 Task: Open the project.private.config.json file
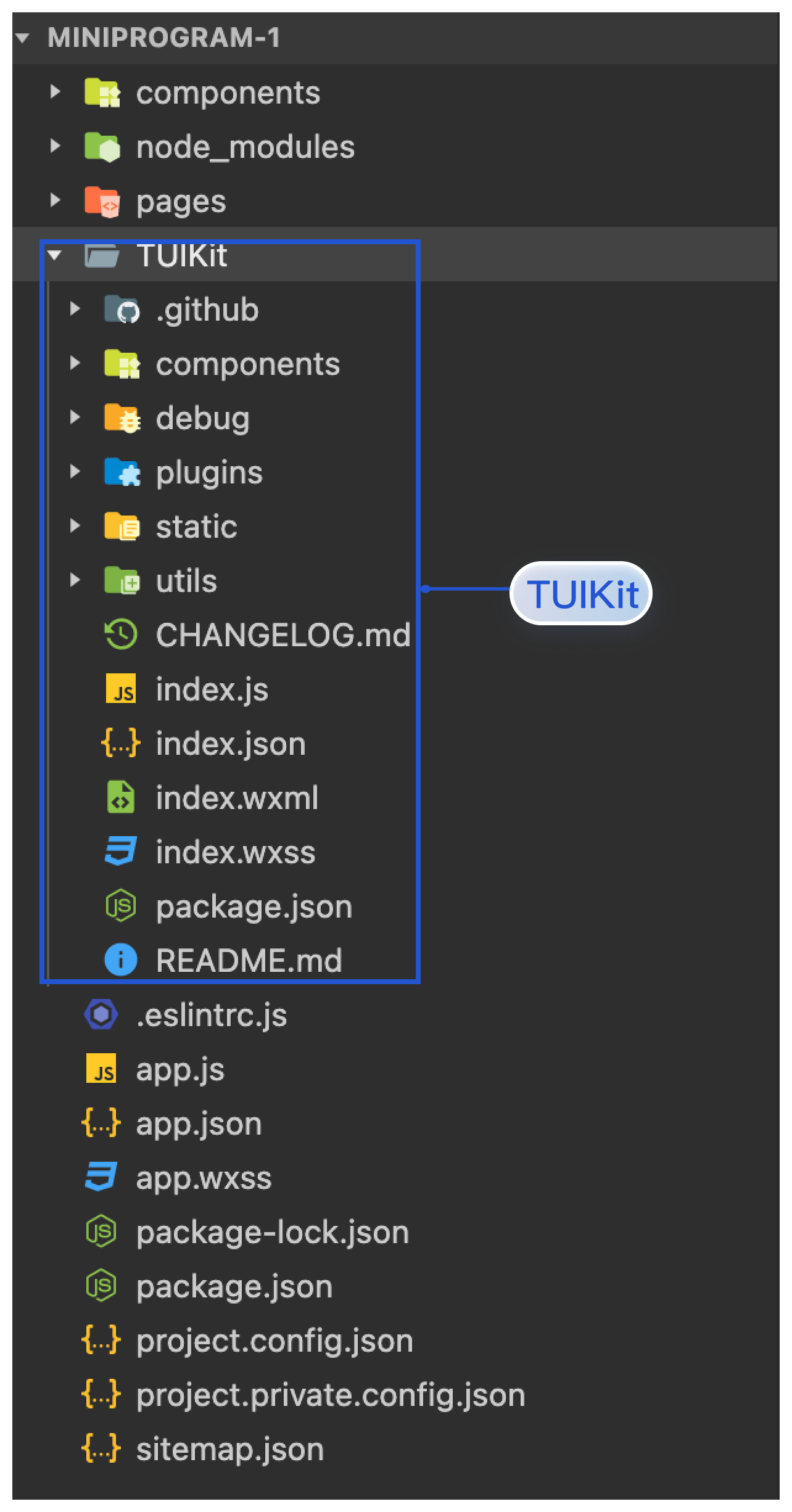coord(331,1396)
